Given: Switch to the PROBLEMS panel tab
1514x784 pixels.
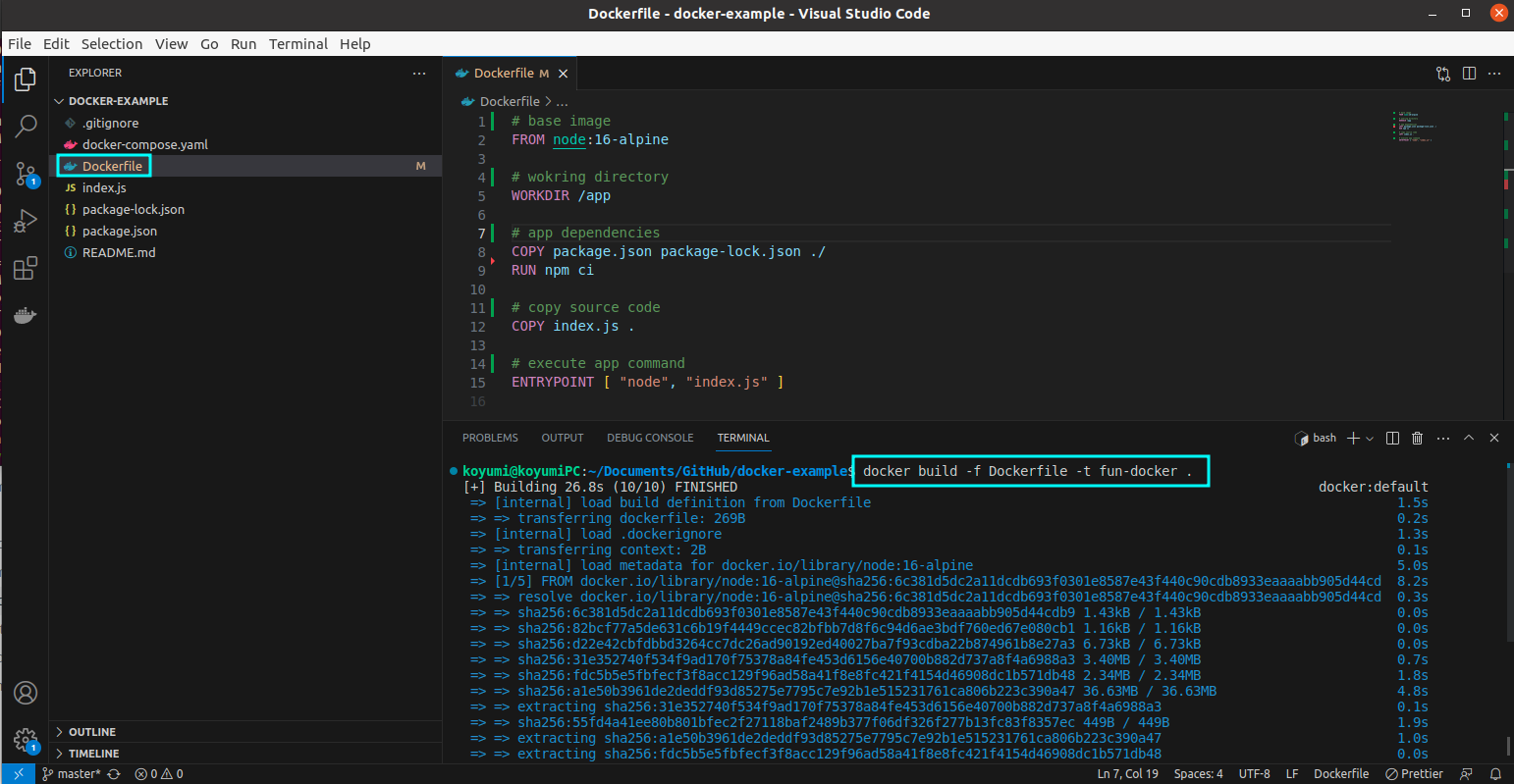Looking at the screenshot, I should tap(490, 438).
